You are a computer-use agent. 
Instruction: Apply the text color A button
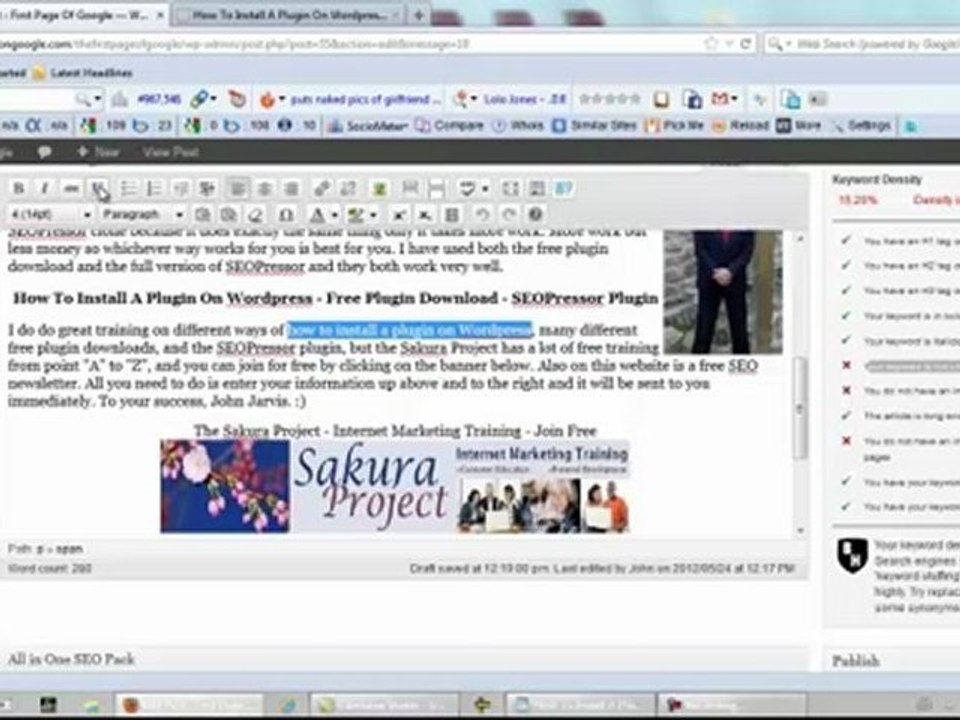pos(317,215)
